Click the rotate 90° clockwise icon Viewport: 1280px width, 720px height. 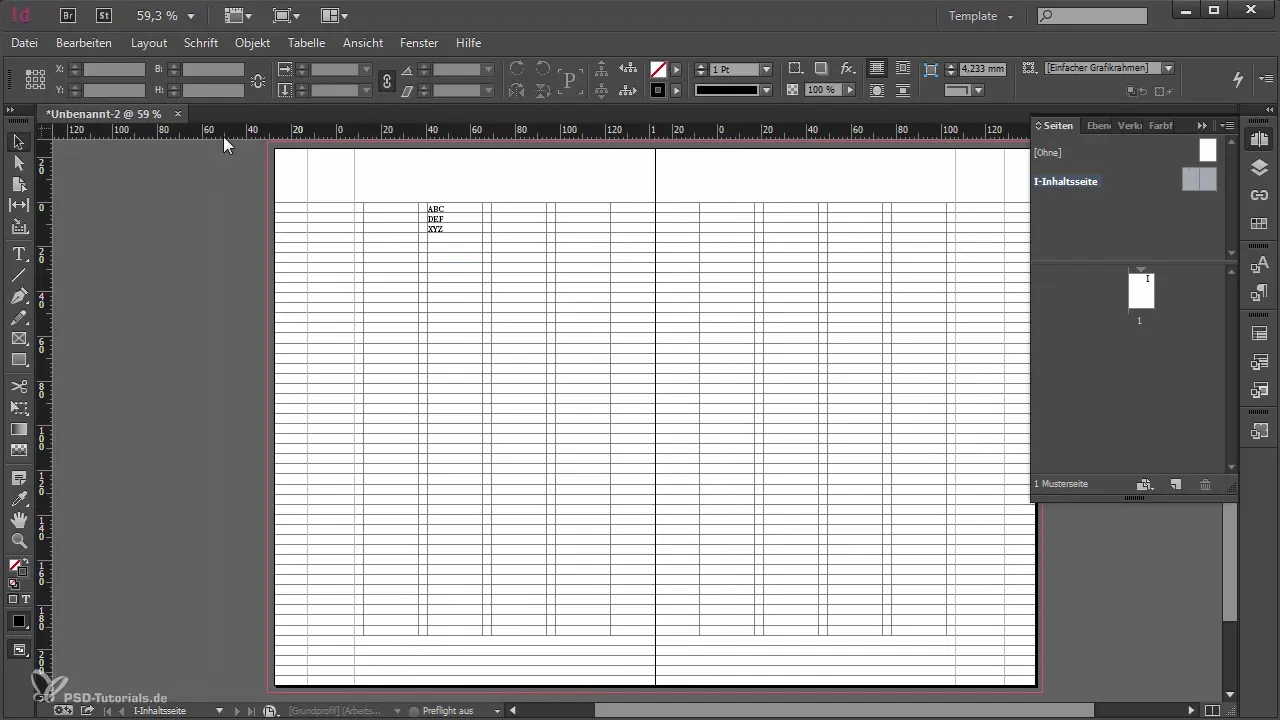click(x=517, y=69)
